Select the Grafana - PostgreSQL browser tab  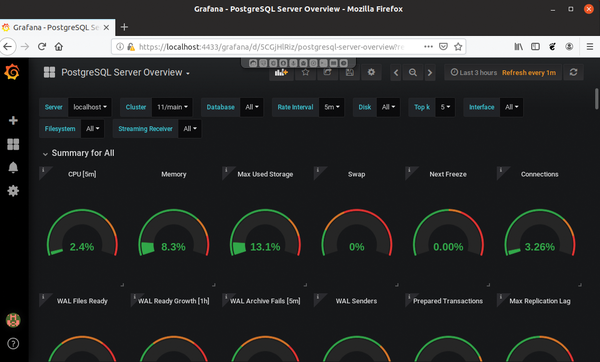[x=57, y=28]
